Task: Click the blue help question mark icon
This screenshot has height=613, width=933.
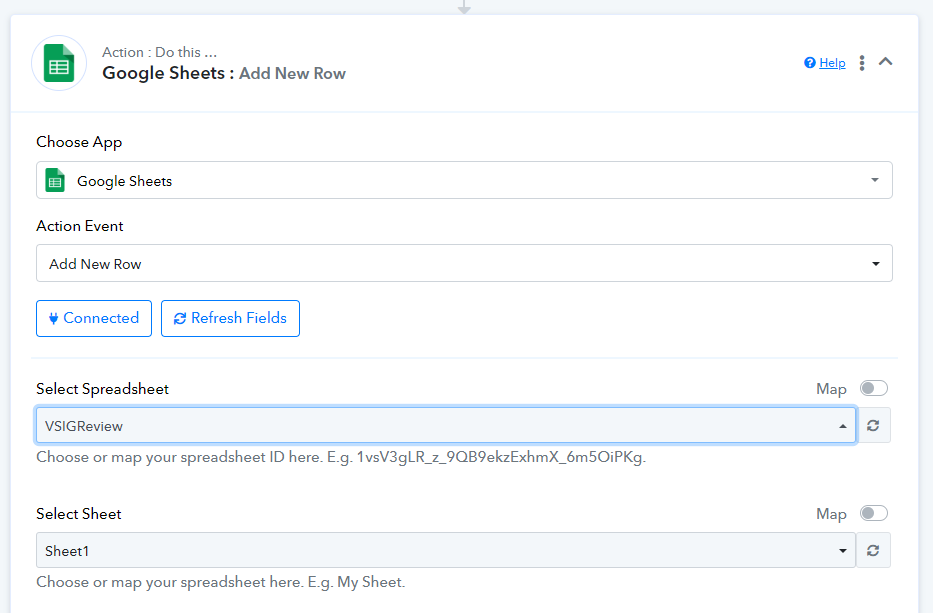Action: tap(809, 63)
